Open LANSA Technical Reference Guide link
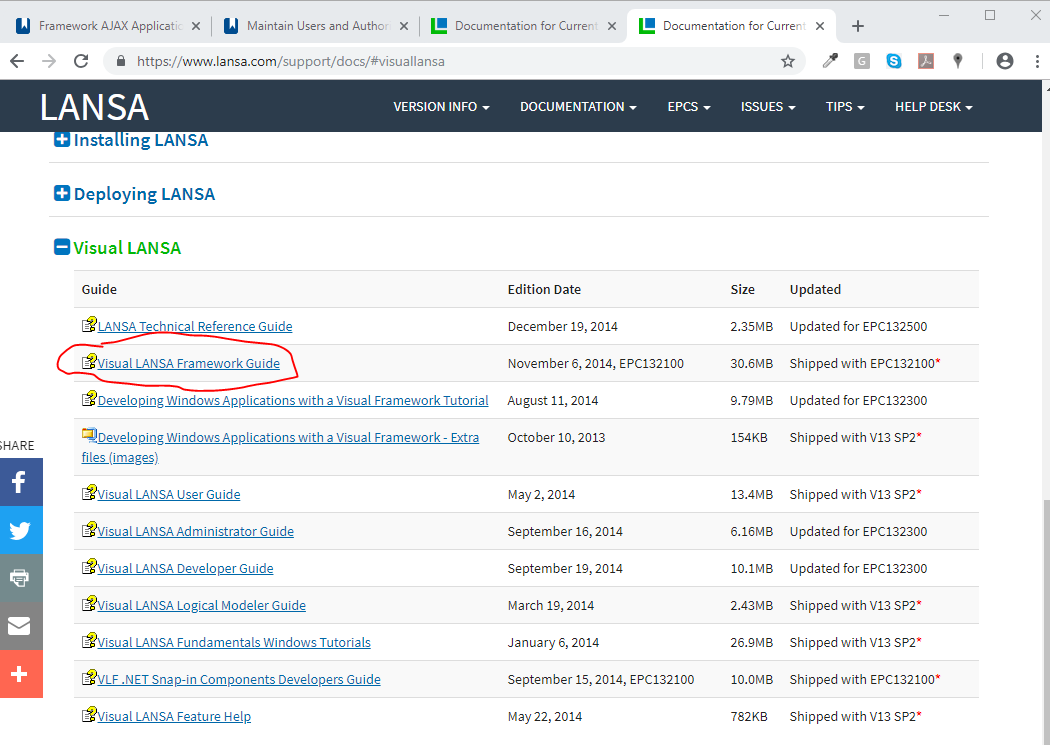The image size is (1050, 745). [195, 327]
